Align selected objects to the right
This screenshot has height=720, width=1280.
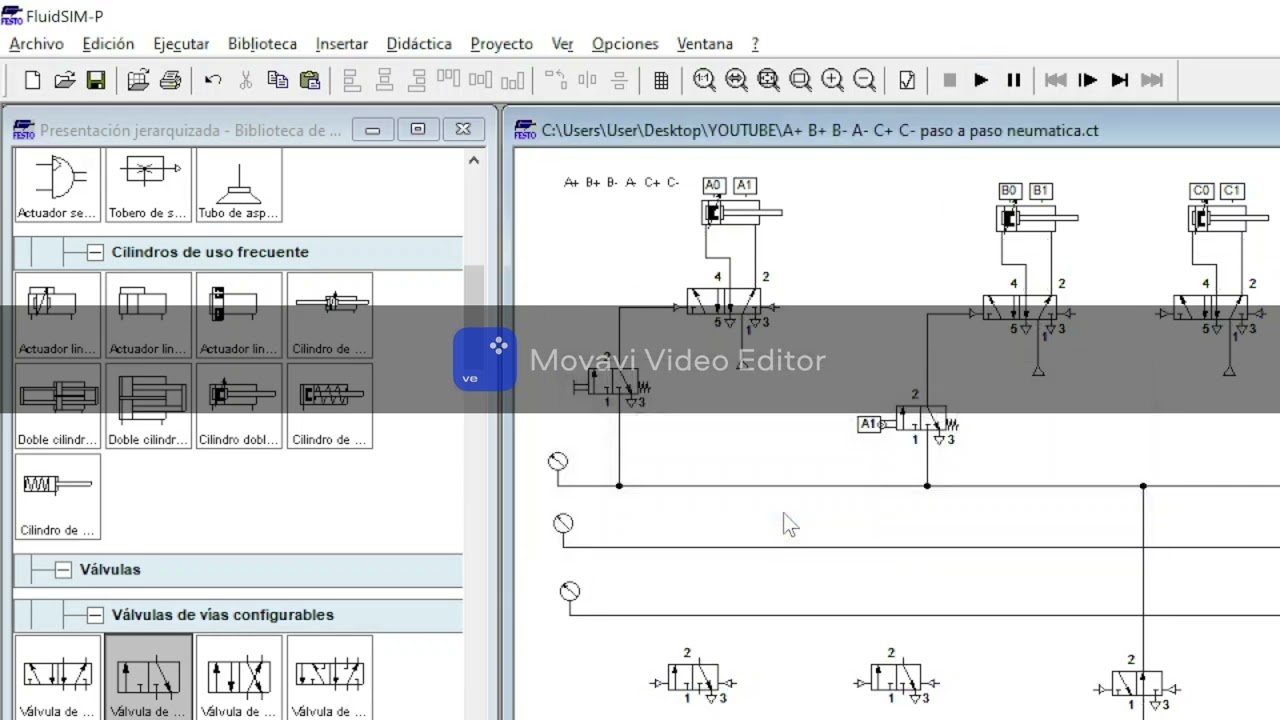point(417,80)
